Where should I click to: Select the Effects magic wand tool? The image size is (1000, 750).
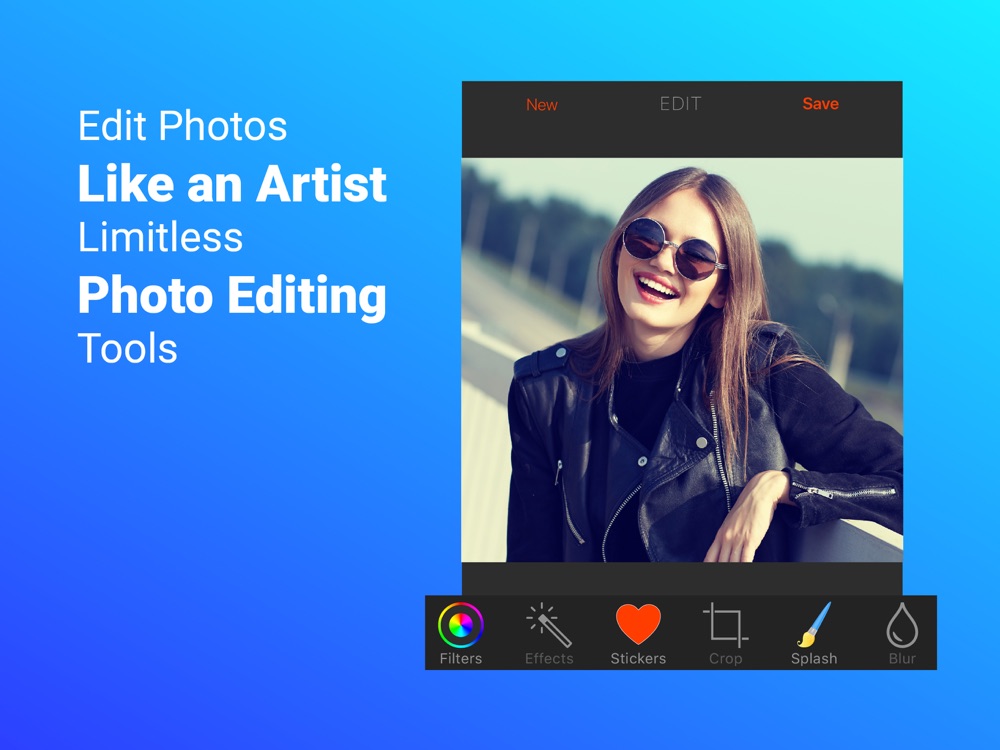548,633
